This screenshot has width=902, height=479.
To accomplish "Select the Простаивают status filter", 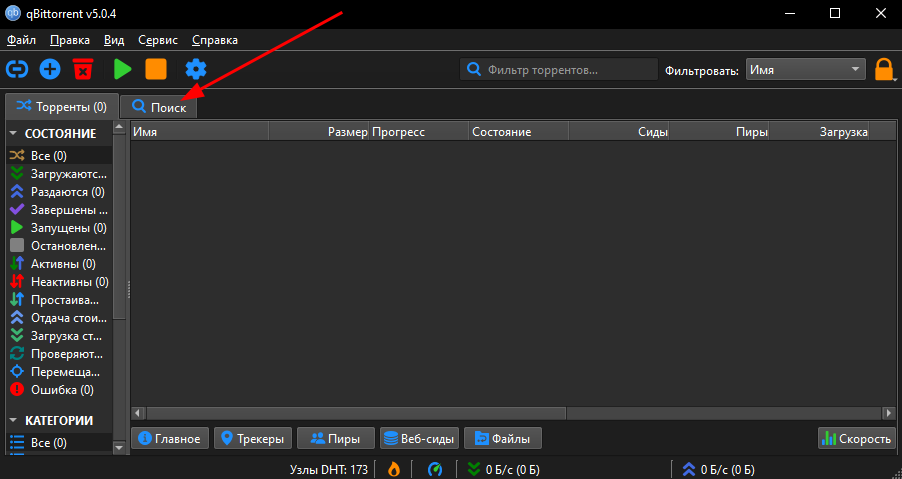I will [x=59, y=300].
